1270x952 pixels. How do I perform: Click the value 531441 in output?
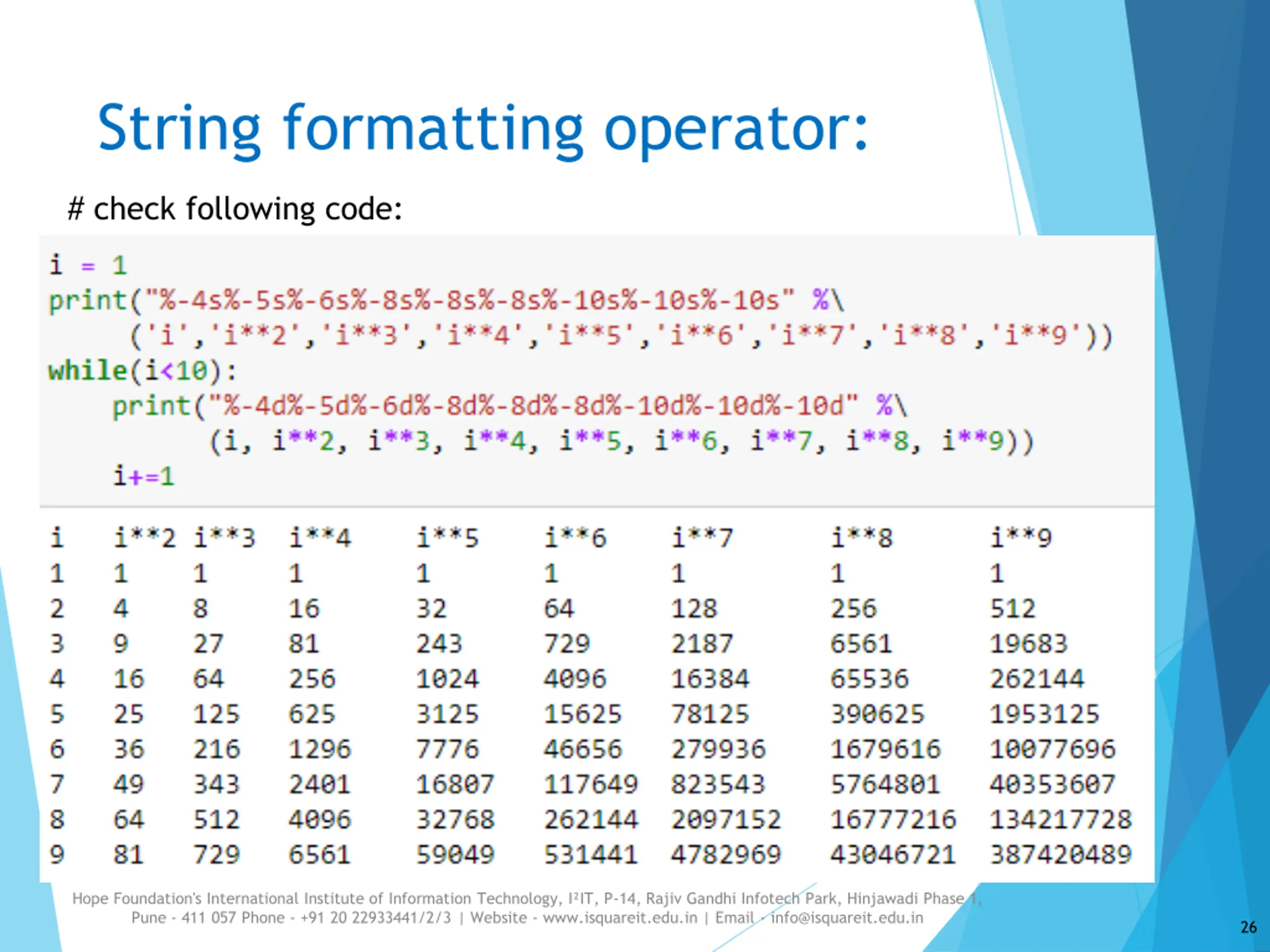point(591,854)
